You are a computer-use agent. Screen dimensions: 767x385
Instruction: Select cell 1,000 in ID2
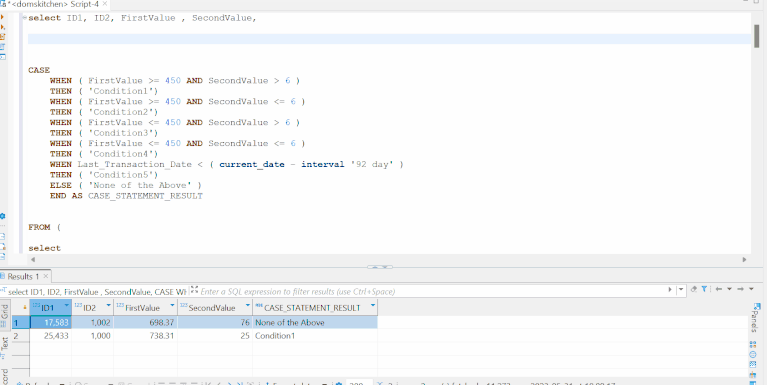coord(92,336)
